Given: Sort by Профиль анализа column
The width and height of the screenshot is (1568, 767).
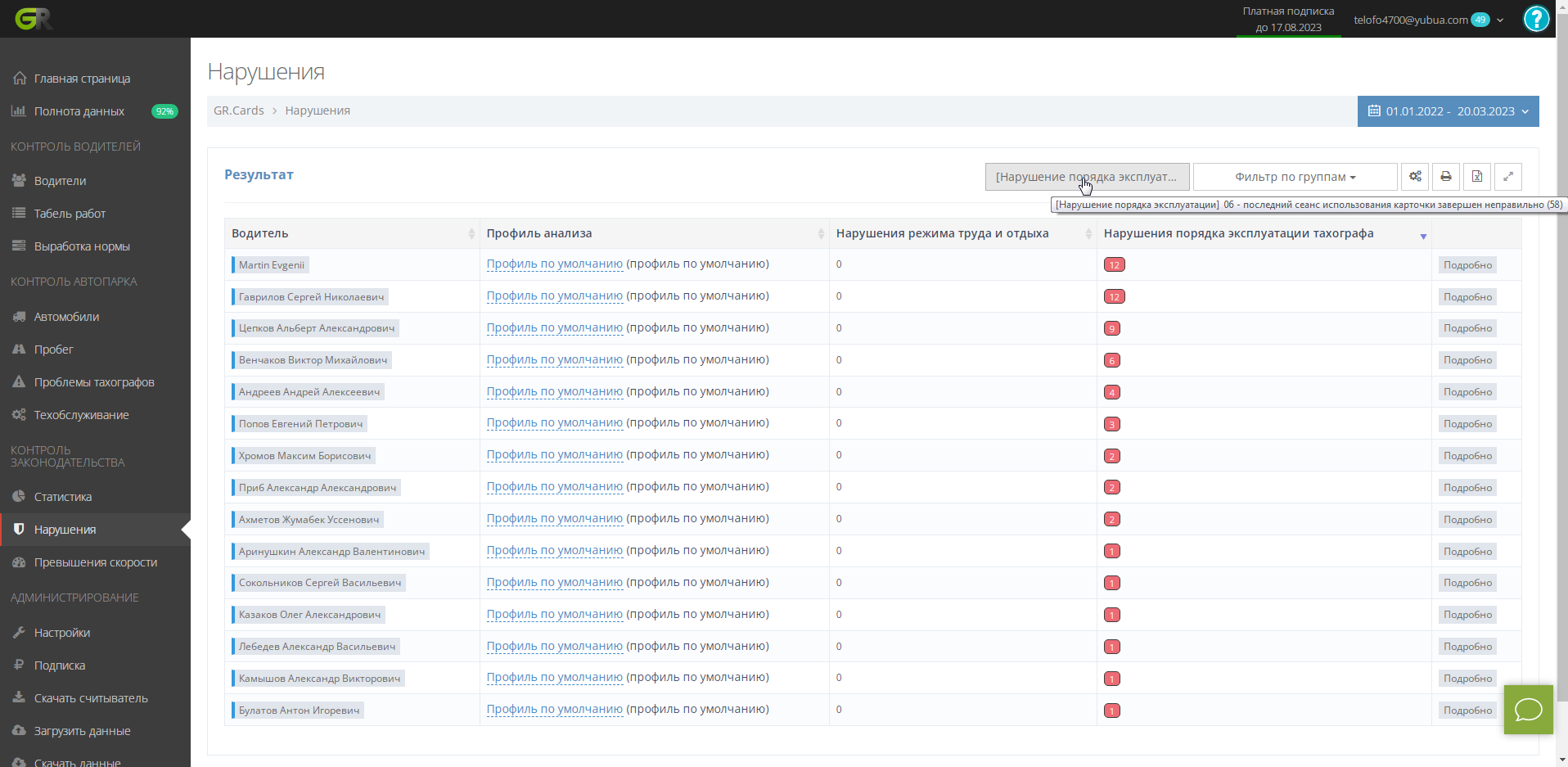Looking at the screenshot, I should [x=655, y=233].
